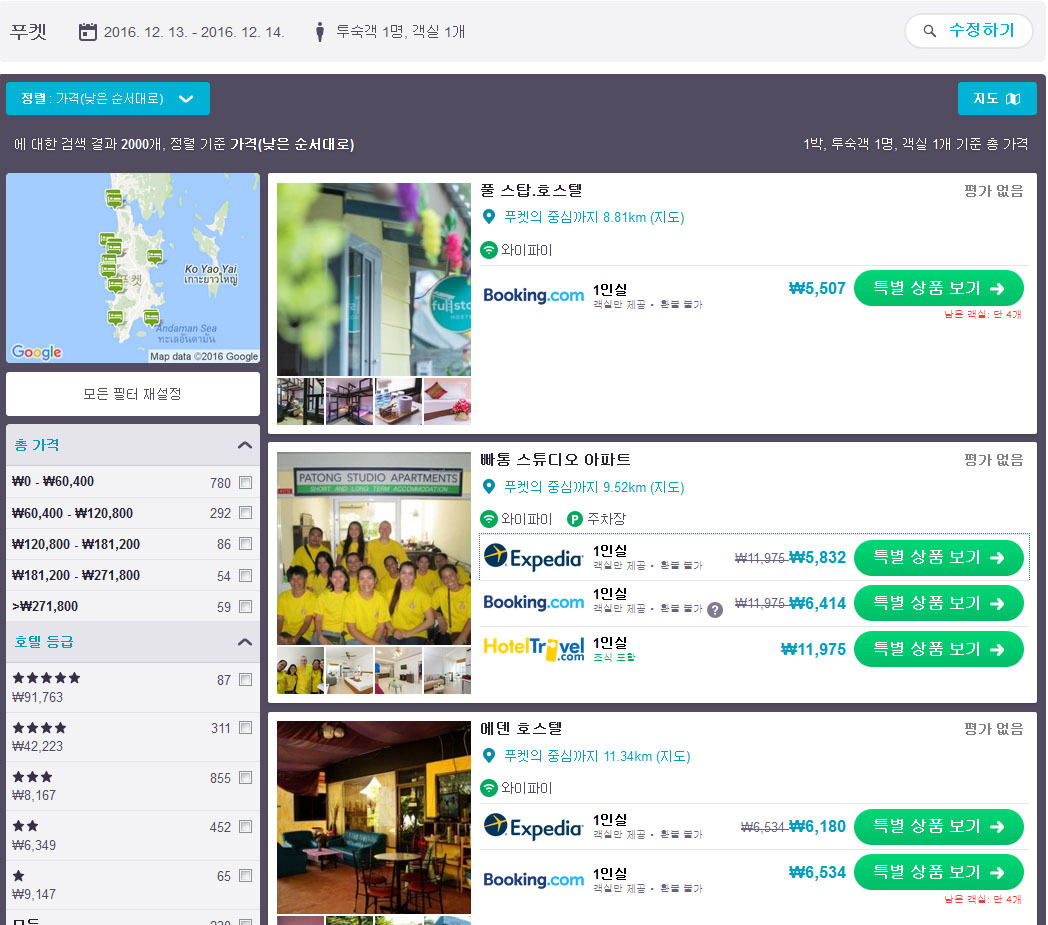The image size is (1048, 925).
Task: Open Patong Studio Apartments group photo
Action: [374, 548]
